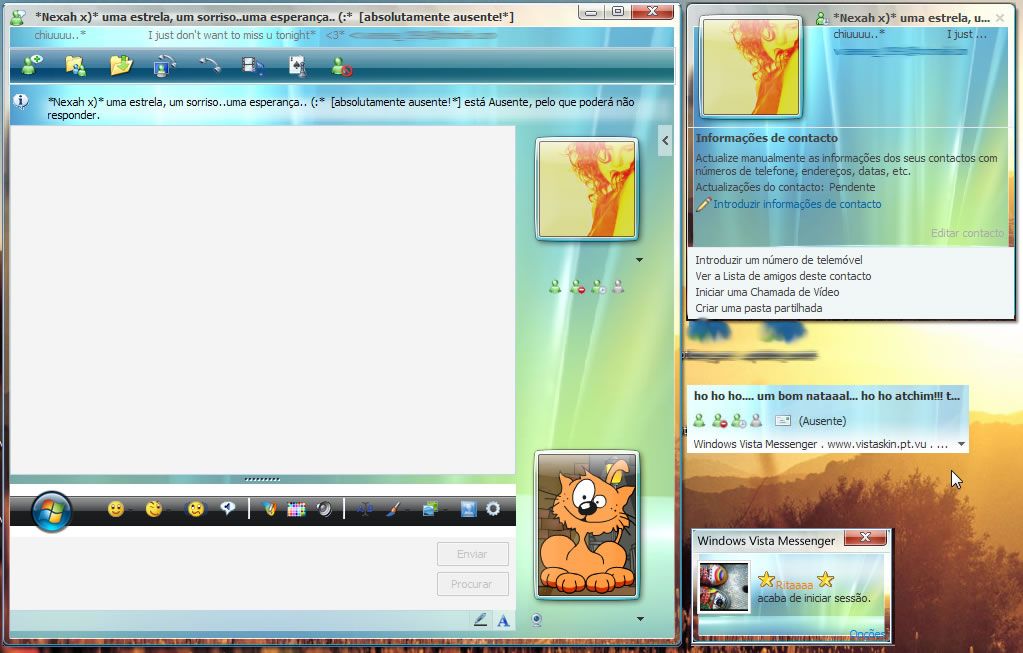Screen dimensions: 1023x653
Task: Click the orange cat display picture
Action: tap(587, 524)
